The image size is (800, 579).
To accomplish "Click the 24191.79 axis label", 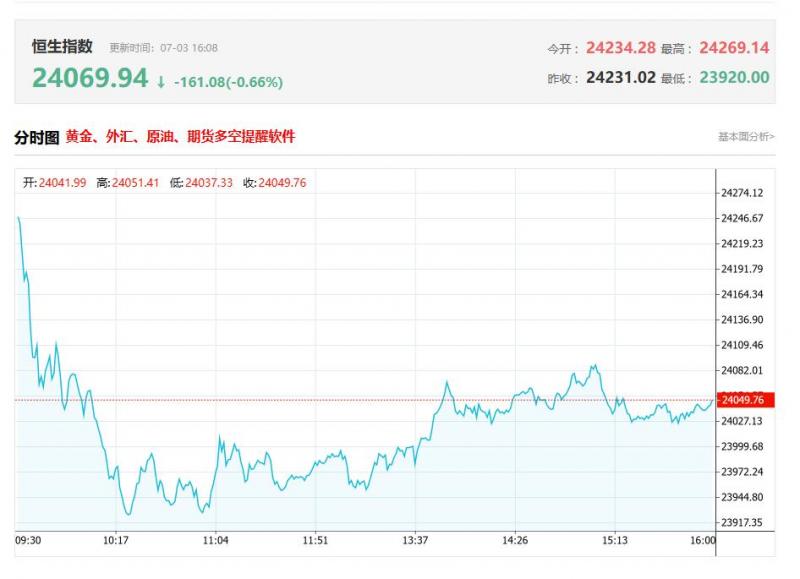I will 742,269.
